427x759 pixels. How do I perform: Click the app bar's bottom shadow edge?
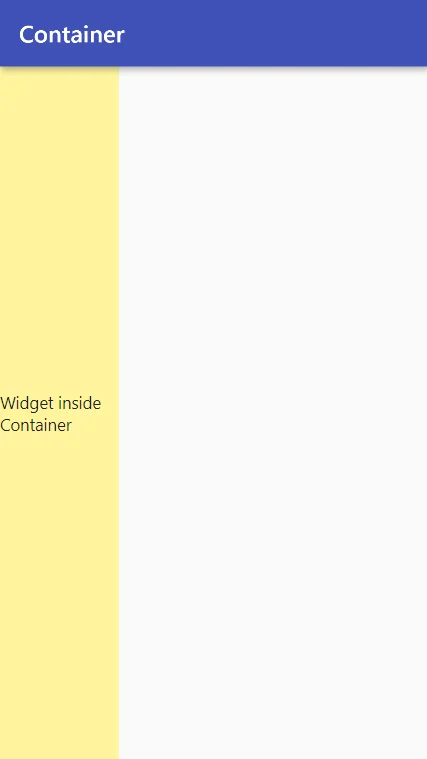click(214, 67)
